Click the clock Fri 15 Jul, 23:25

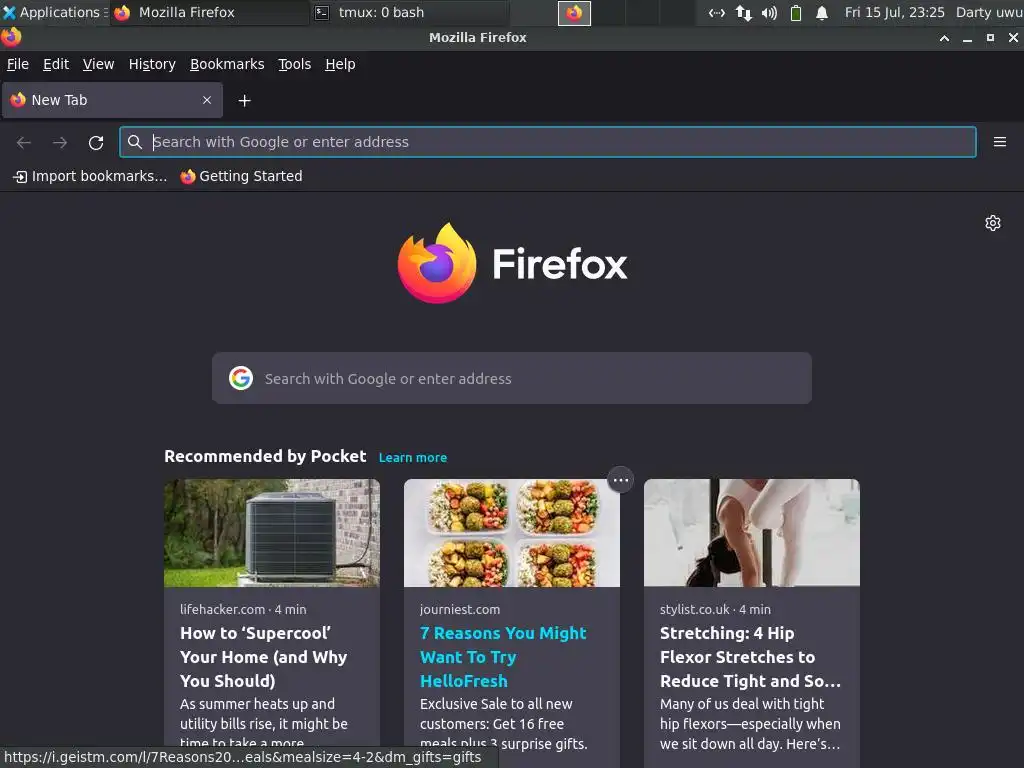click(895, 12)
